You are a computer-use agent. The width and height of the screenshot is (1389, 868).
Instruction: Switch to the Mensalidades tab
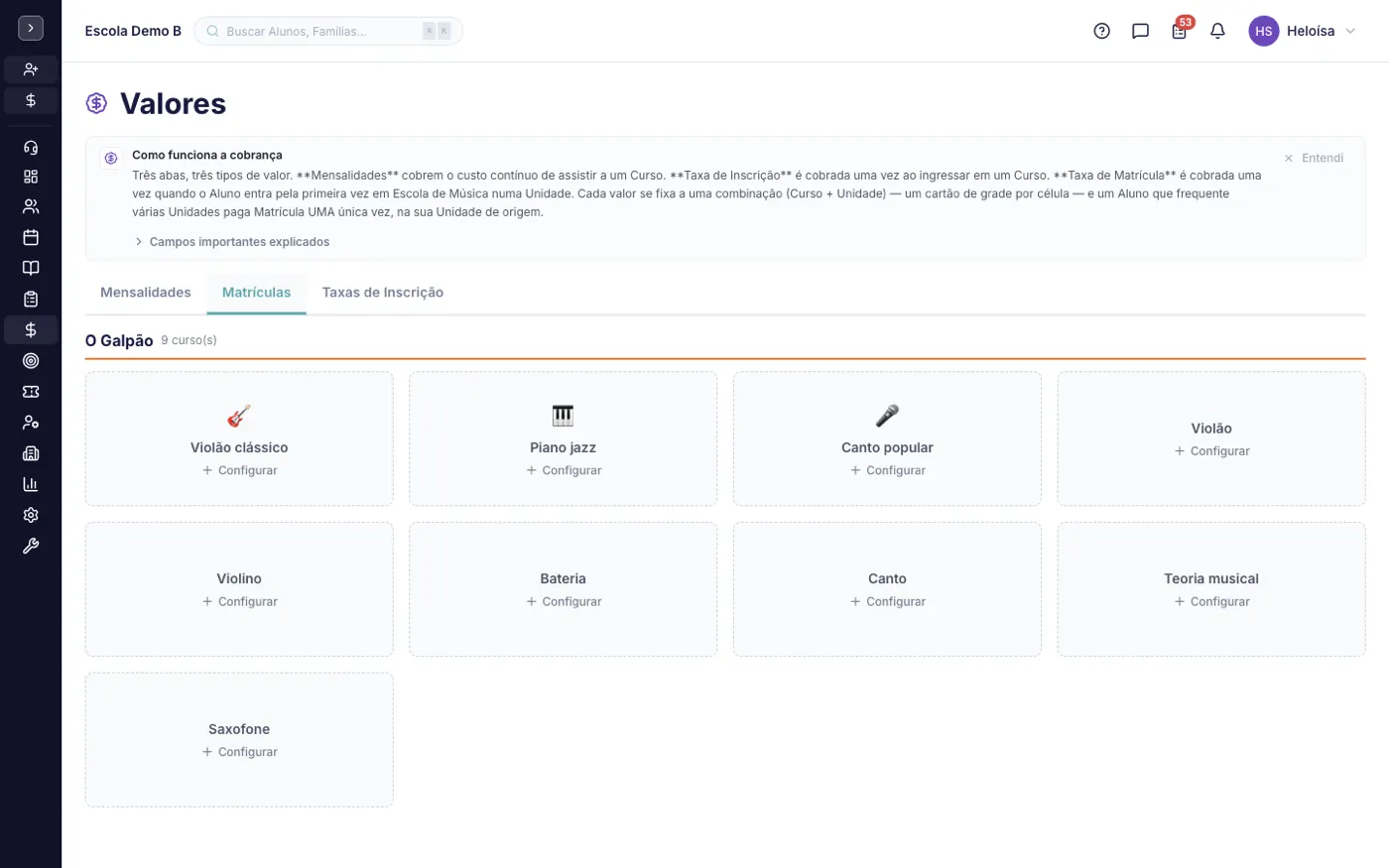(146, 293)
